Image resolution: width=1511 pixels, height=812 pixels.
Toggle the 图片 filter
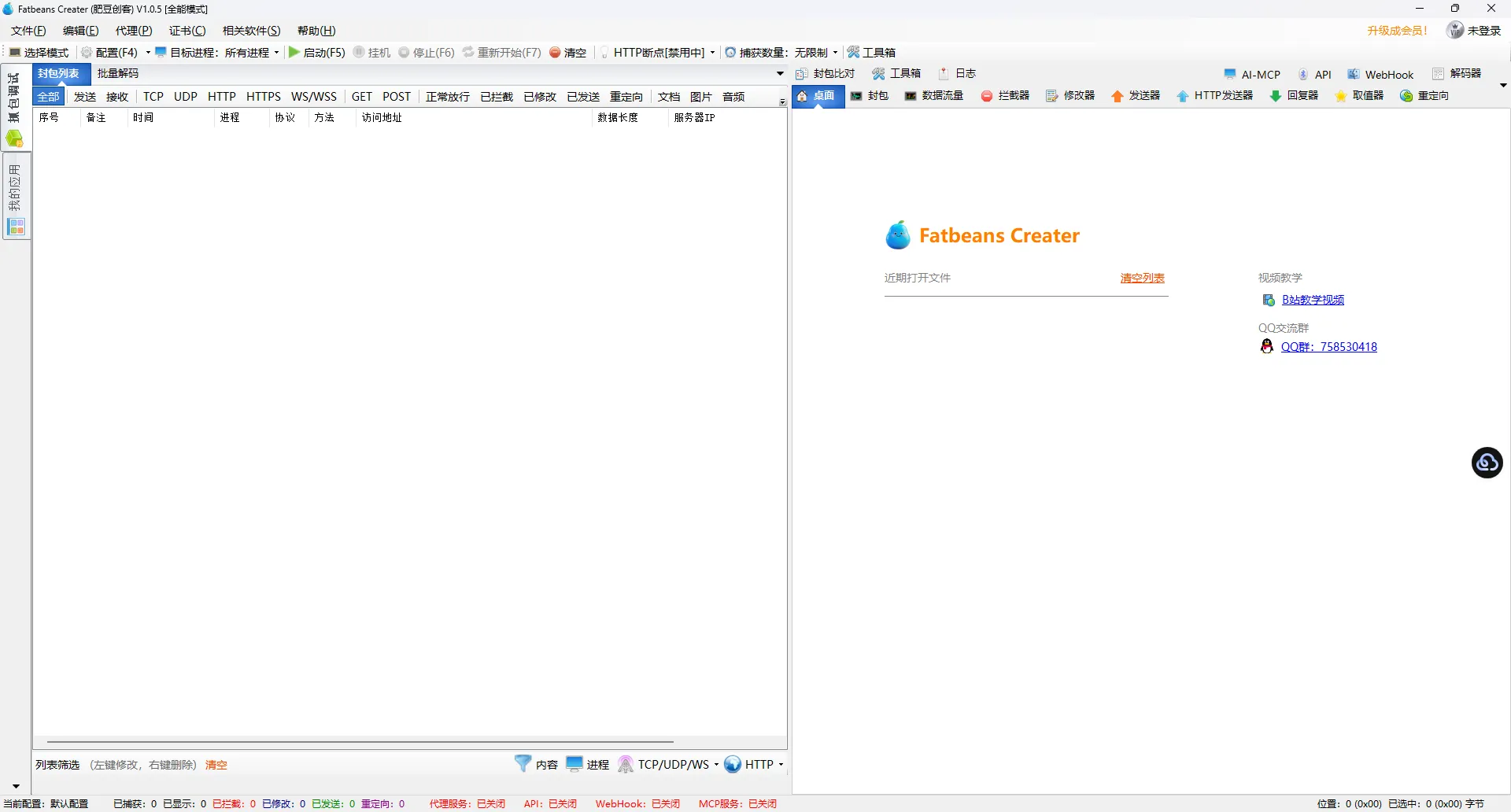tap(700, 97)
